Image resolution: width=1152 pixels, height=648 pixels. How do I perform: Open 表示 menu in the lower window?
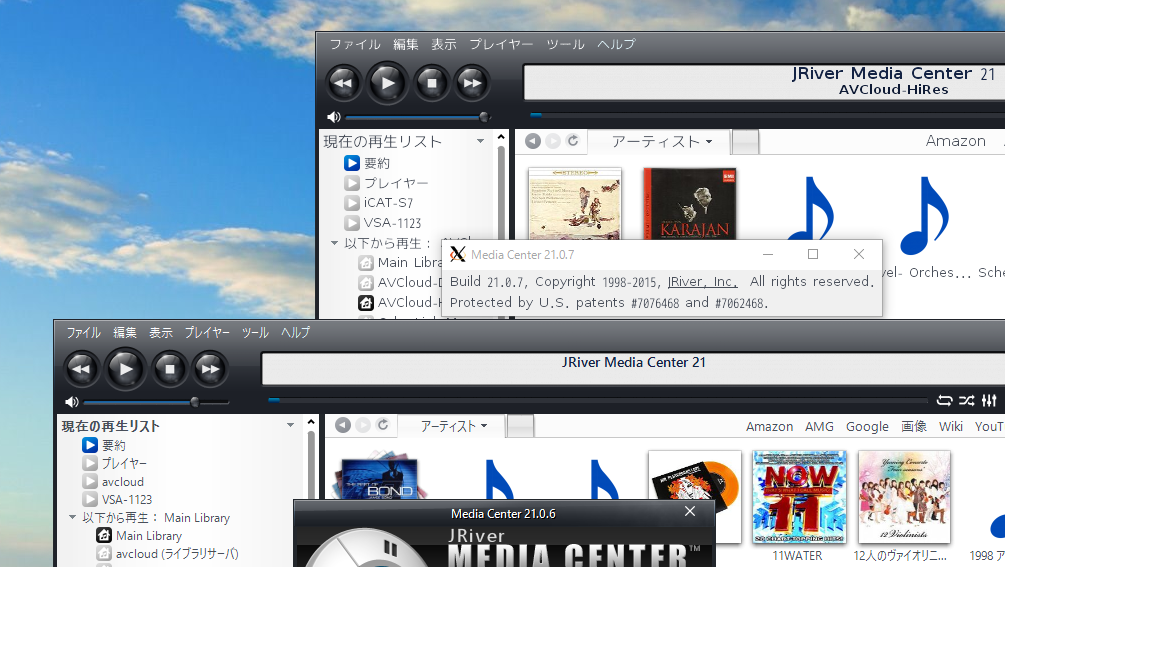point(161,333)
